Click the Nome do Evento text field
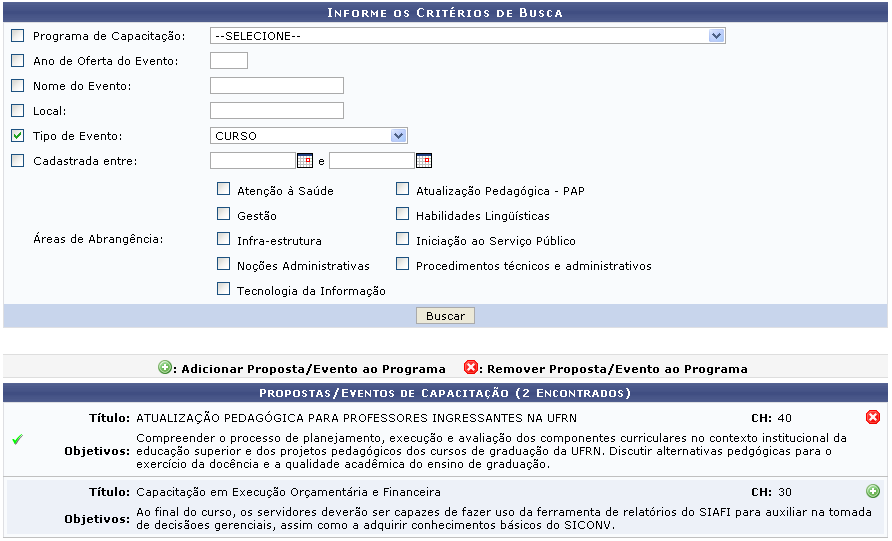This screenshot has width=892, height=541. coord(277,86)
